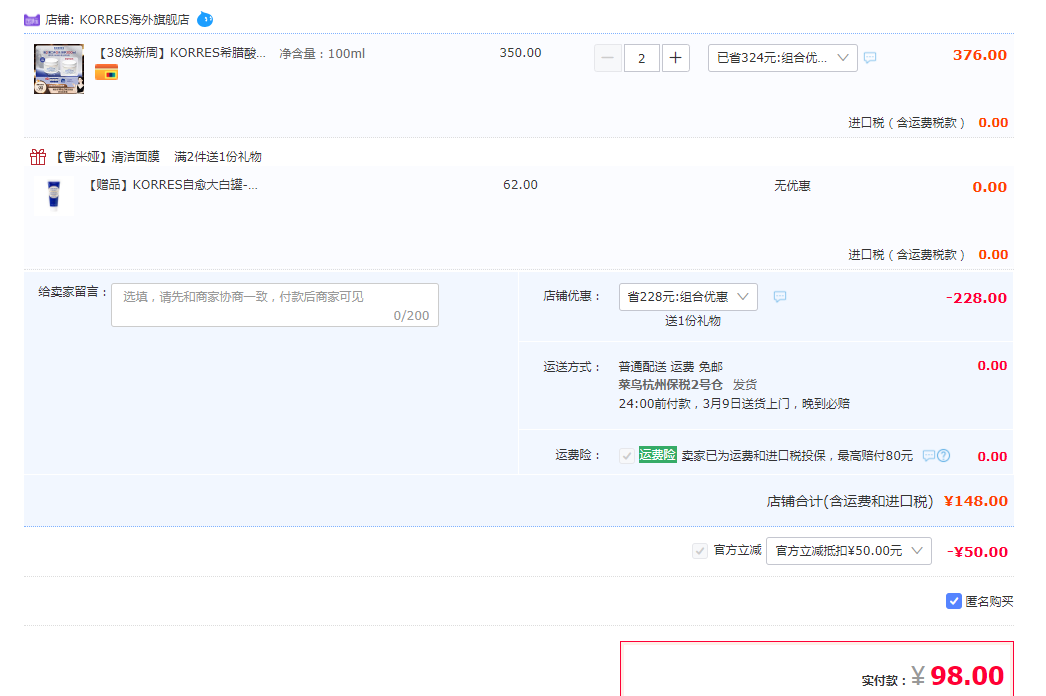Screen dimensions: 1046x696
Task: Open the KORRES product thumbnail image
Action: coord(59,69)
